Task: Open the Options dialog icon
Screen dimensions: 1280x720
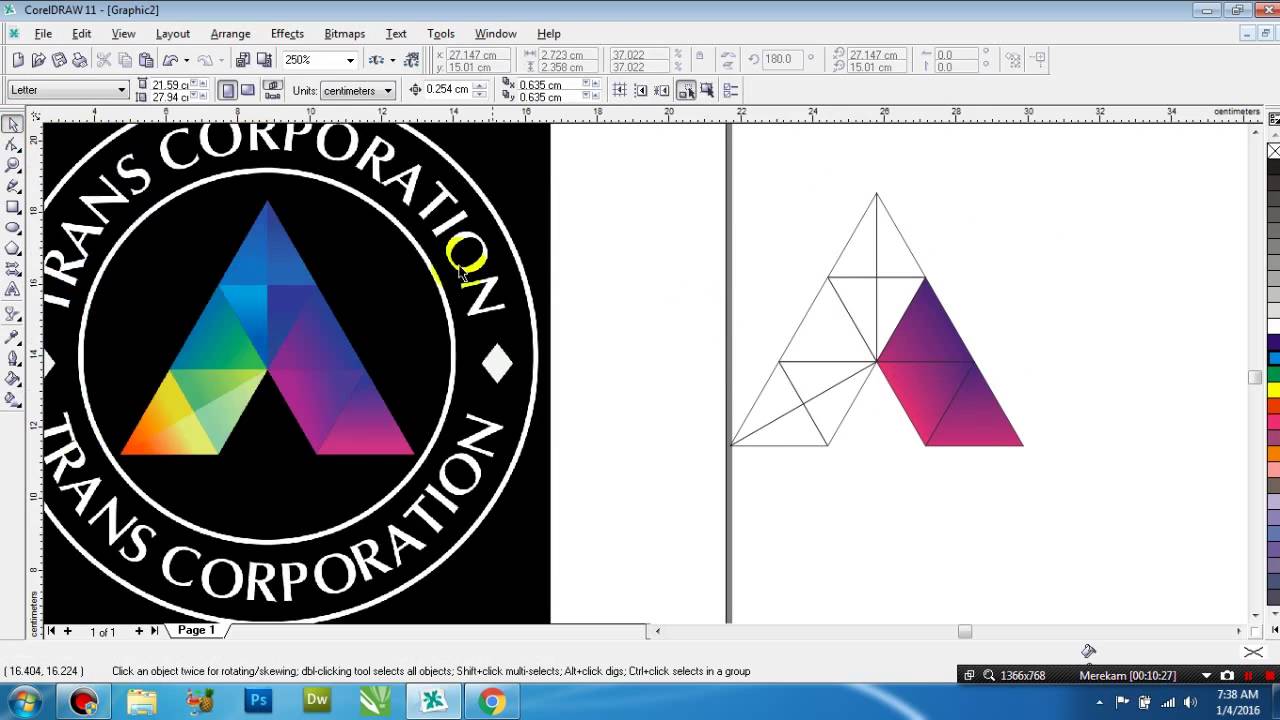Action: [x=731, y=90]
